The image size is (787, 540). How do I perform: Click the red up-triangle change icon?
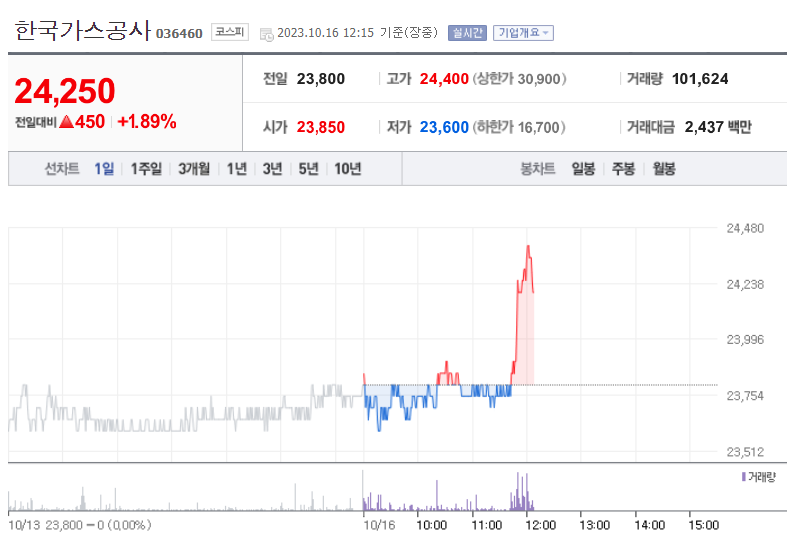coord(66,121)
